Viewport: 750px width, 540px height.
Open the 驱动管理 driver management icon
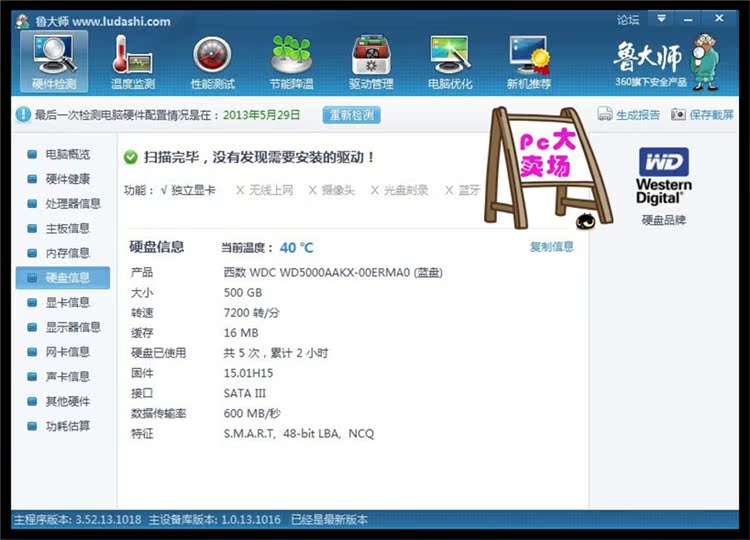(x=371, y=60)
